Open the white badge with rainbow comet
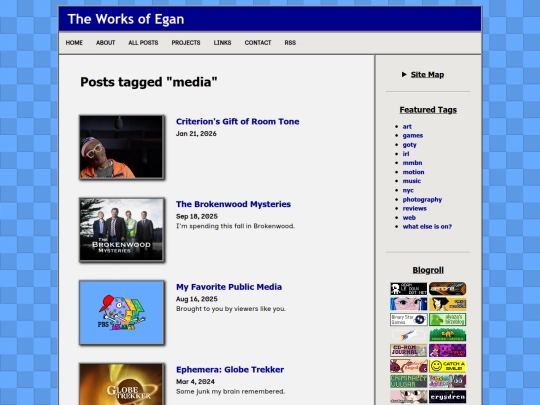The width and height of the screenshot is (540, 405). tap(408, 335)
